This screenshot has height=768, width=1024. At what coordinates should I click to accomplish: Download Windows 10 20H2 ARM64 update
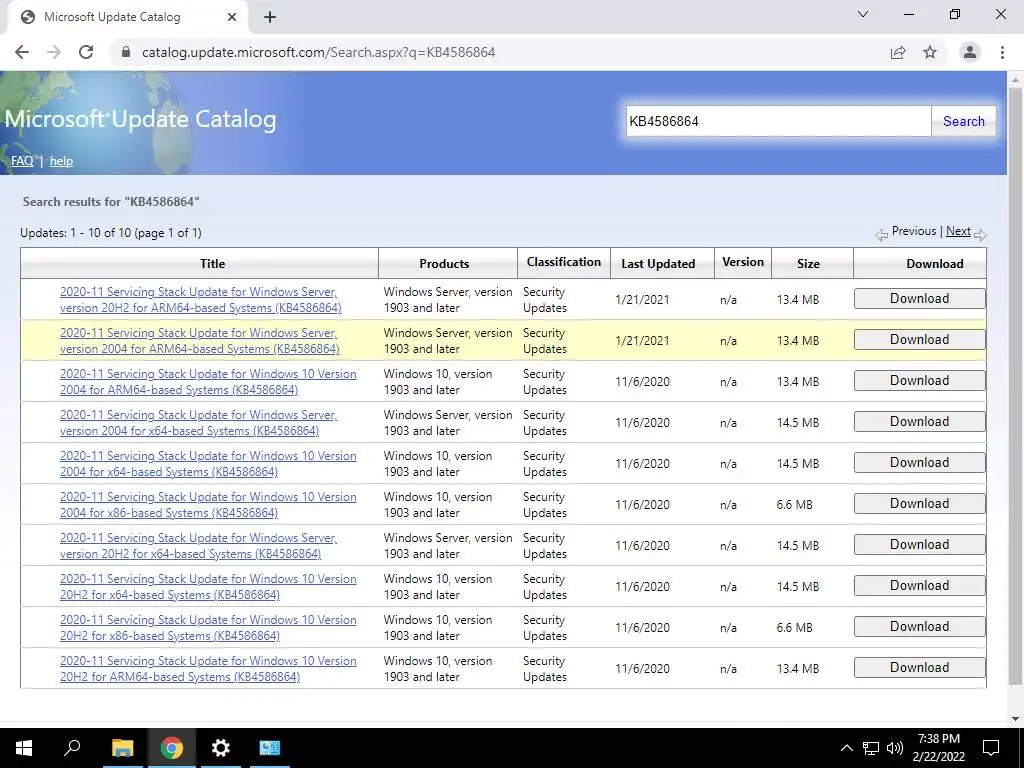[x=919, y=667]
